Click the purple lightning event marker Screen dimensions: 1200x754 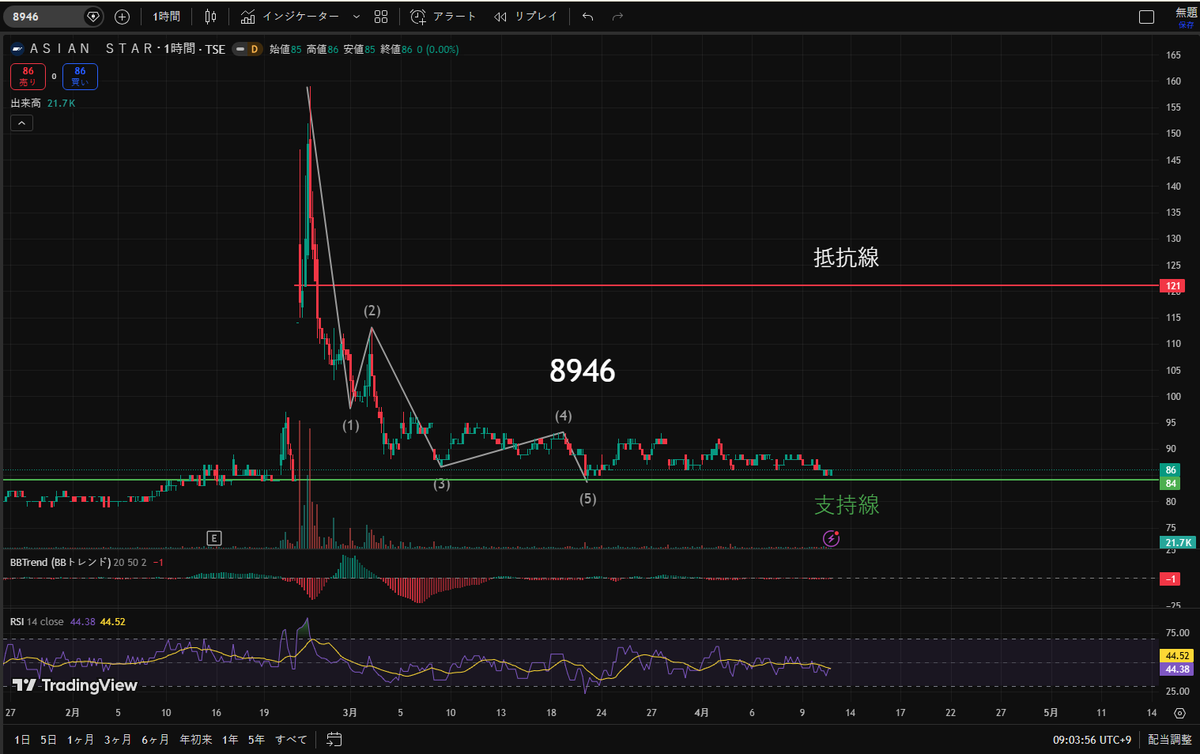(831, 538)
